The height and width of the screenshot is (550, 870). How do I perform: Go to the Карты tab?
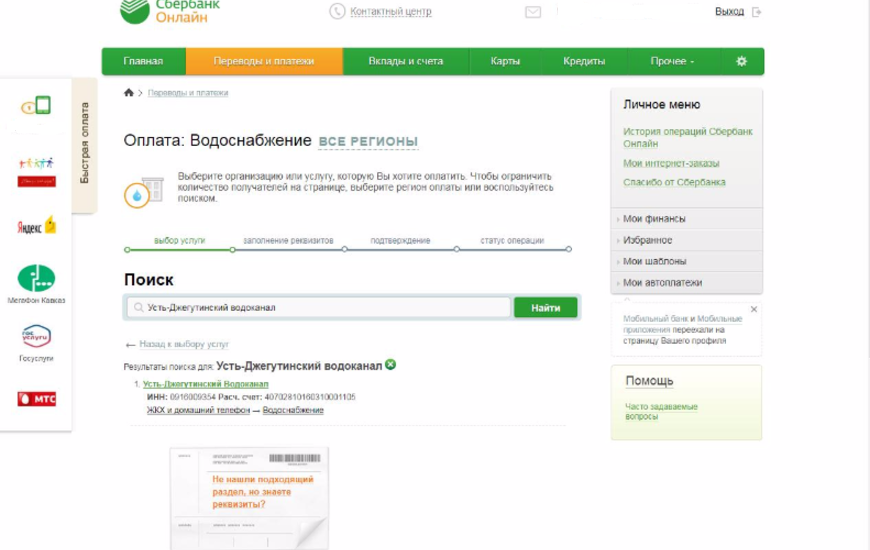coord(505,61)
